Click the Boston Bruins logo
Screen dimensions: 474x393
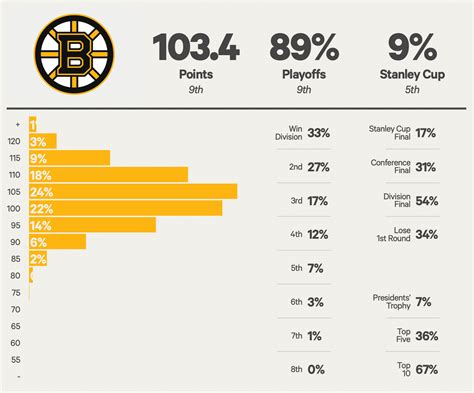pyautogui.click(x=74, y=54)
